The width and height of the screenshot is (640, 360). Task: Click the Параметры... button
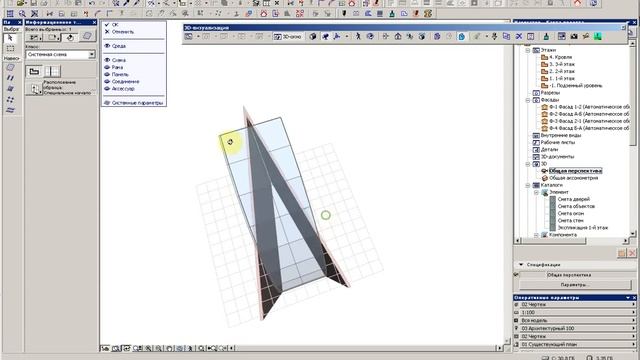tap(575, 284)
